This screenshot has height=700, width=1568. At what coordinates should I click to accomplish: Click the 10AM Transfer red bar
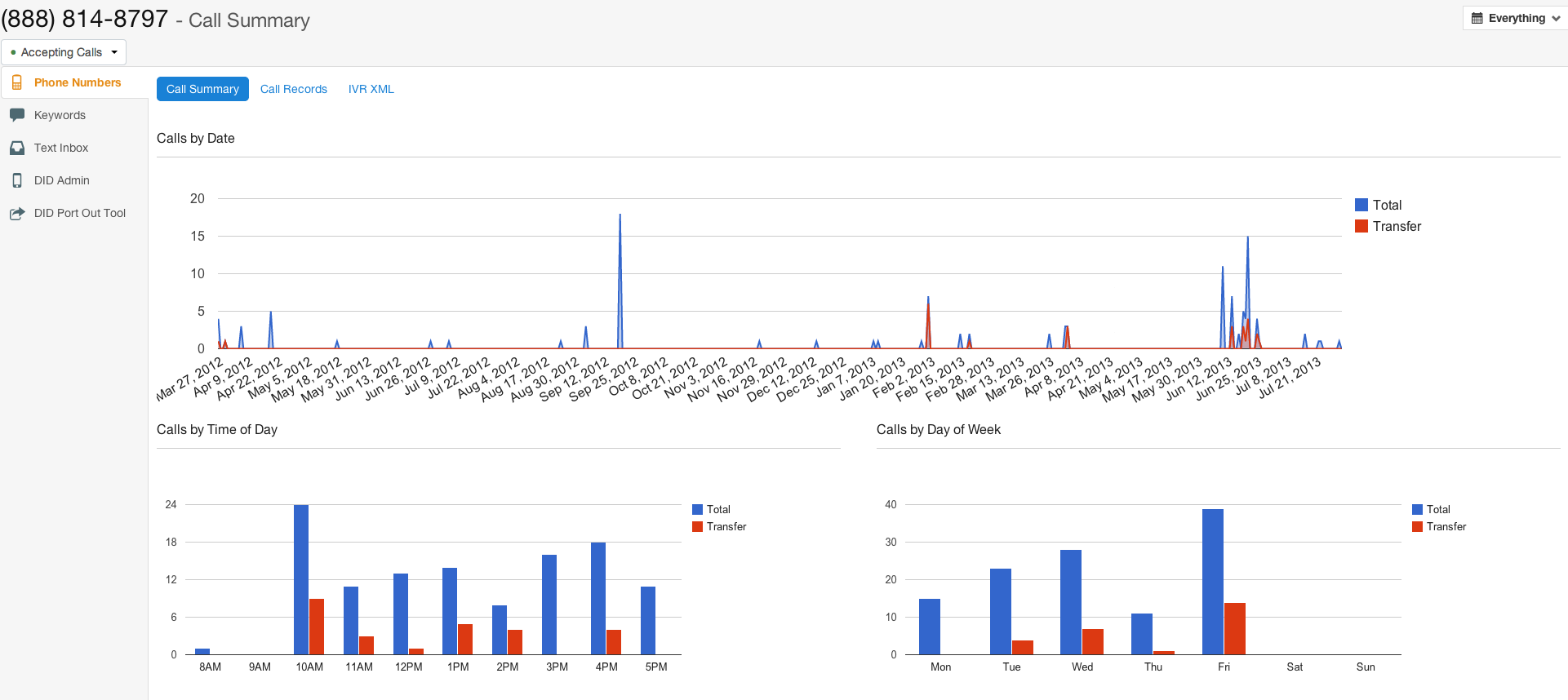pos(317,627)
